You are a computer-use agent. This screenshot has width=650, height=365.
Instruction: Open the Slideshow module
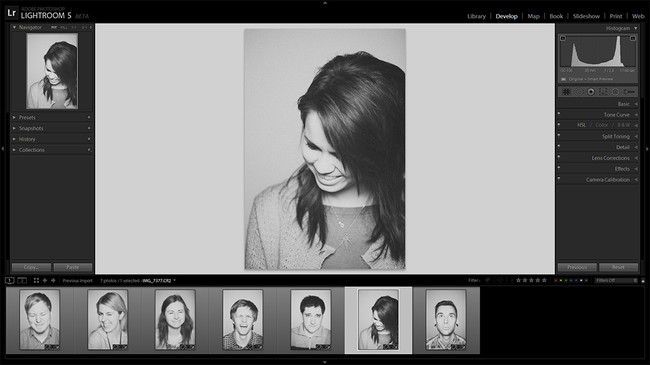pos(586,16)
